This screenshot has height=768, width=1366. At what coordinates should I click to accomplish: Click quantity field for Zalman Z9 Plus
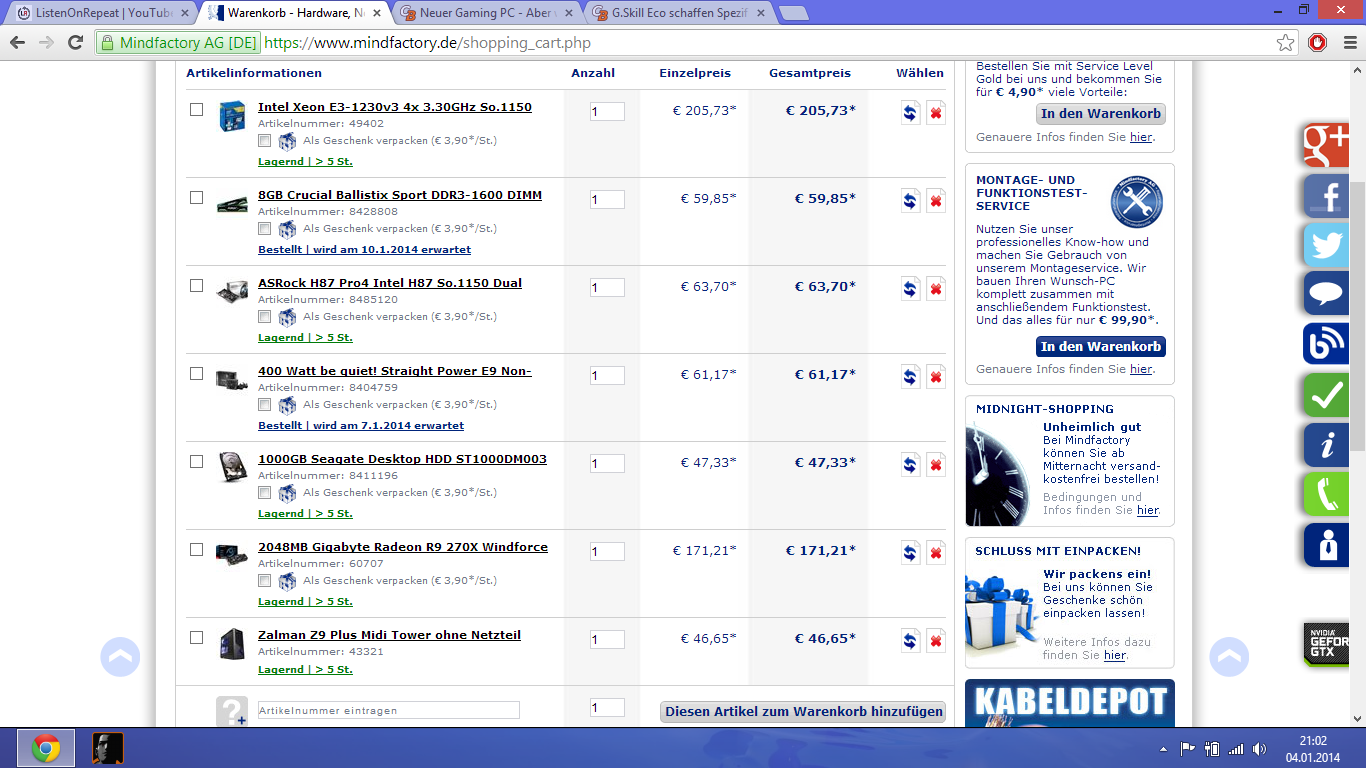(x=607, y=640)
